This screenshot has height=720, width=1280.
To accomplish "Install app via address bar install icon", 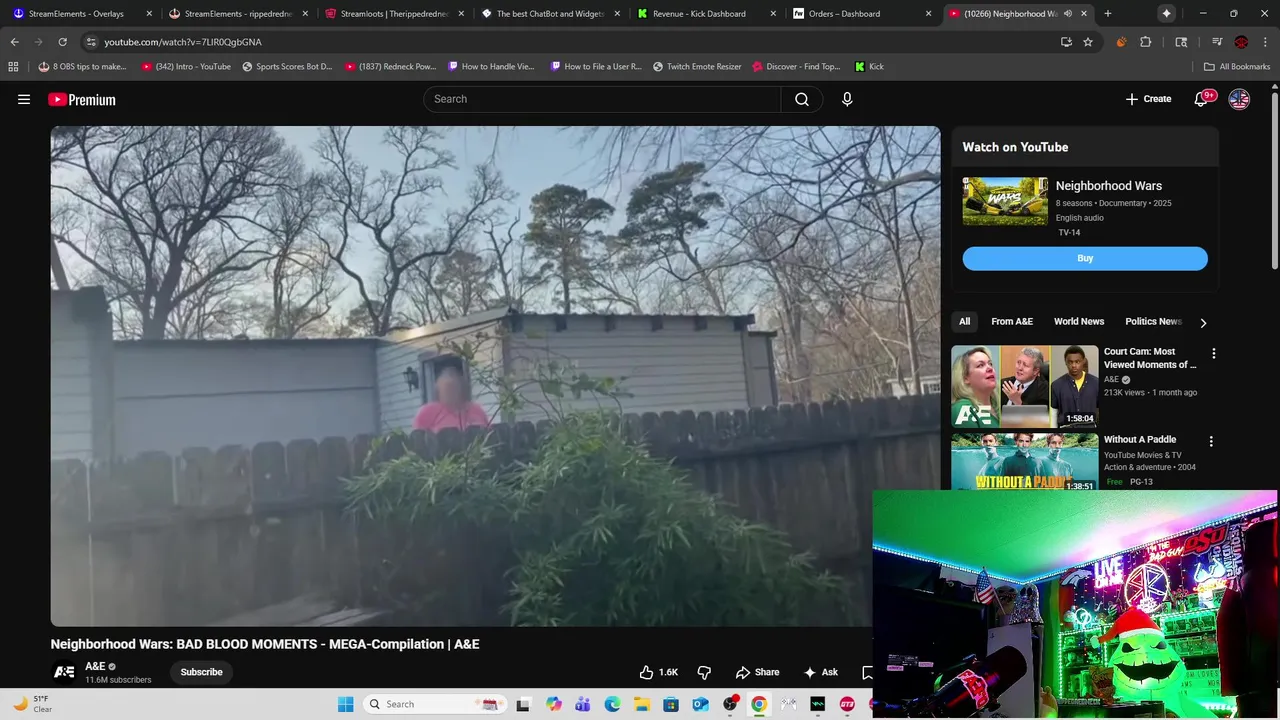I will pyautogui.click(x=1066, y=42).
